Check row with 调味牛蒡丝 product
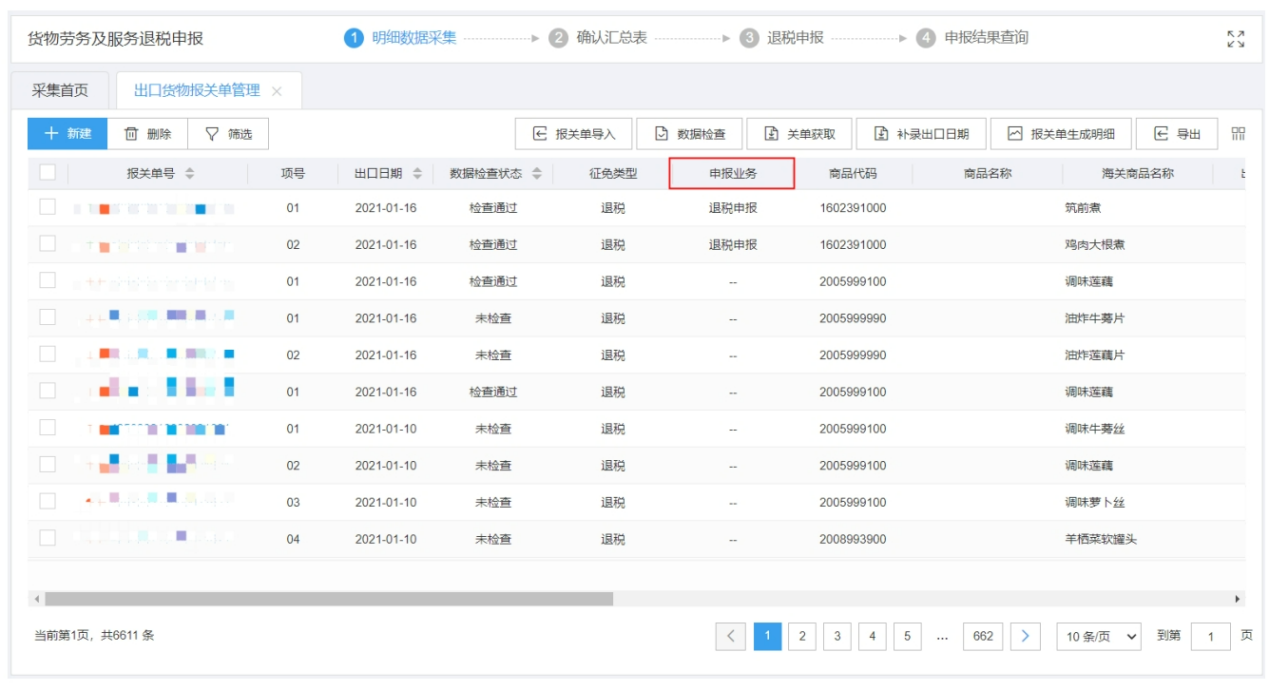The width and height of the screenshot is (1269, 690). pyautogui.click(x=47, y=428)
